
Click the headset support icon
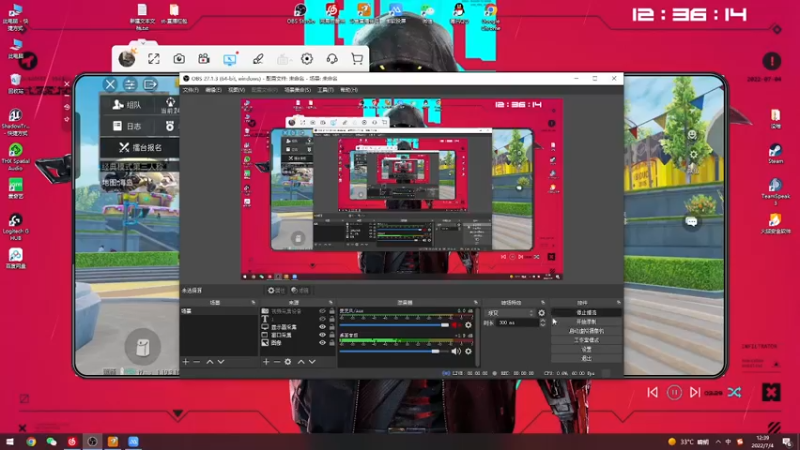point(332,59)
